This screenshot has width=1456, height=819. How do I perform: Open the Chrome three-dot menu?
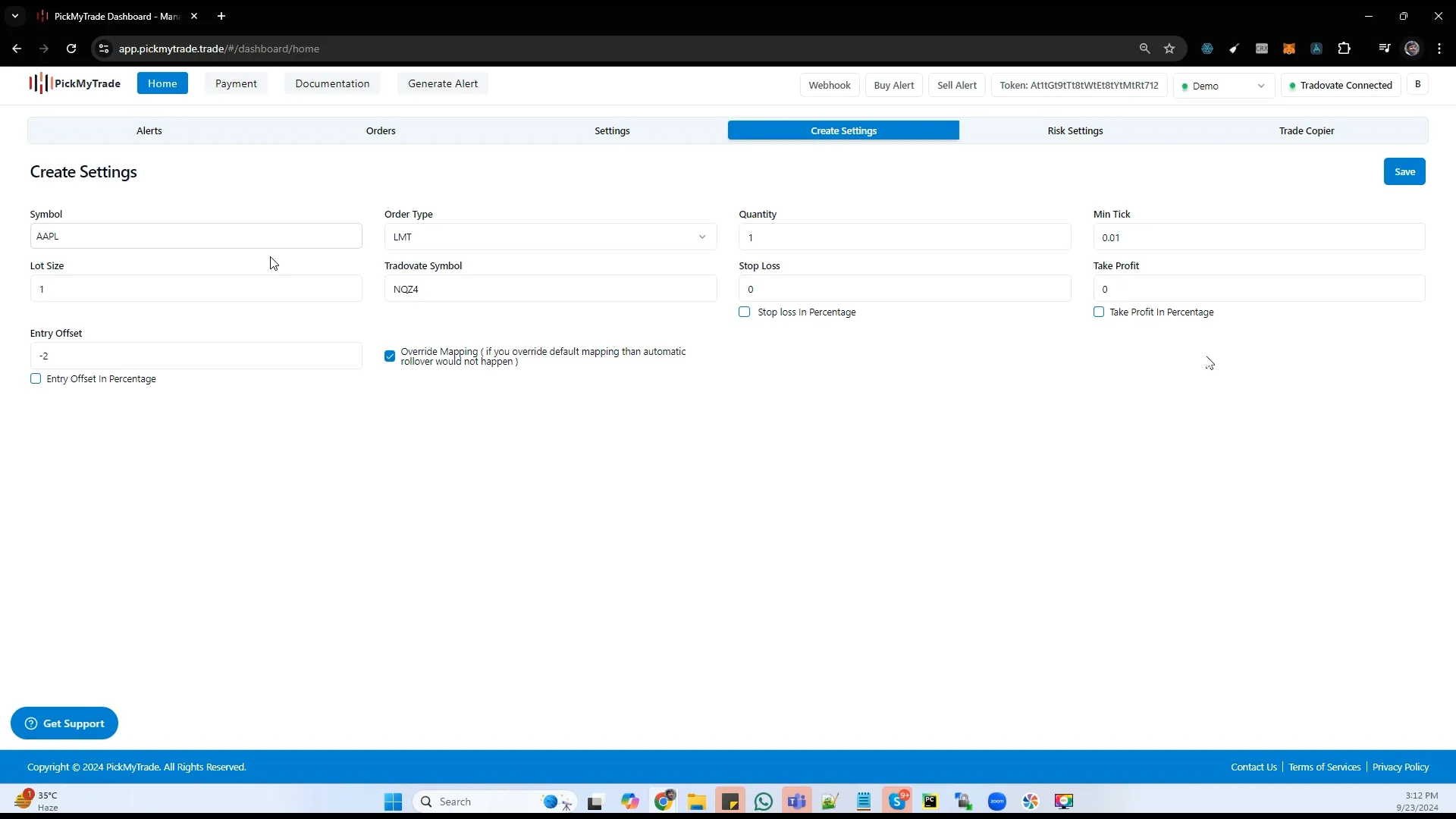1439,49
